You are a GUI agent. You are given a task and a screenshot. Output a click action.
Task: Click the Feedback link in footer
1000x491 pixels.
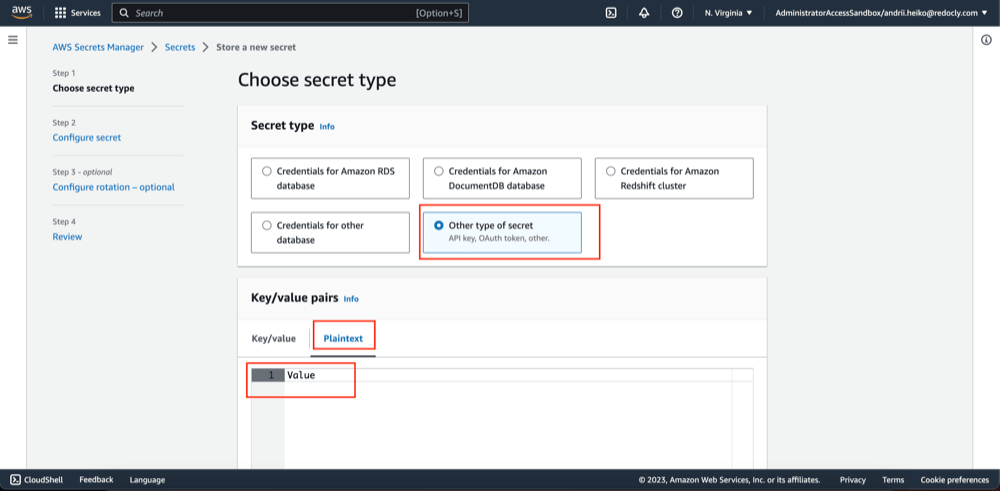tap(96, 480)
